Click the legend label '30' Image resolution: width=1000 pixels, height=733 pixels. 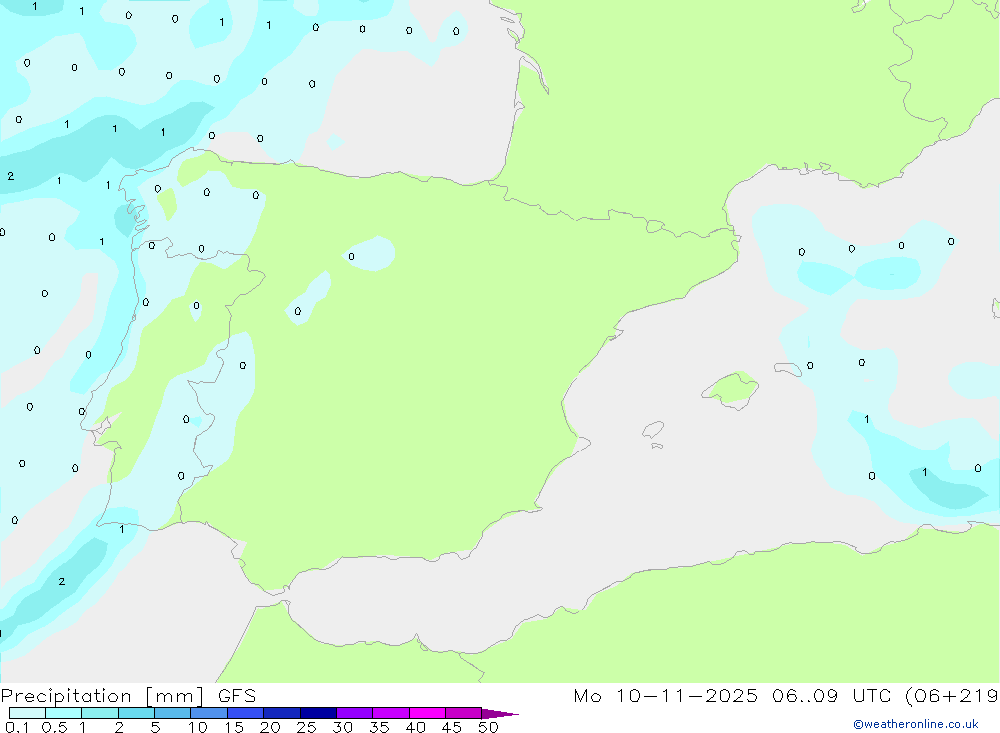point(342,727)
